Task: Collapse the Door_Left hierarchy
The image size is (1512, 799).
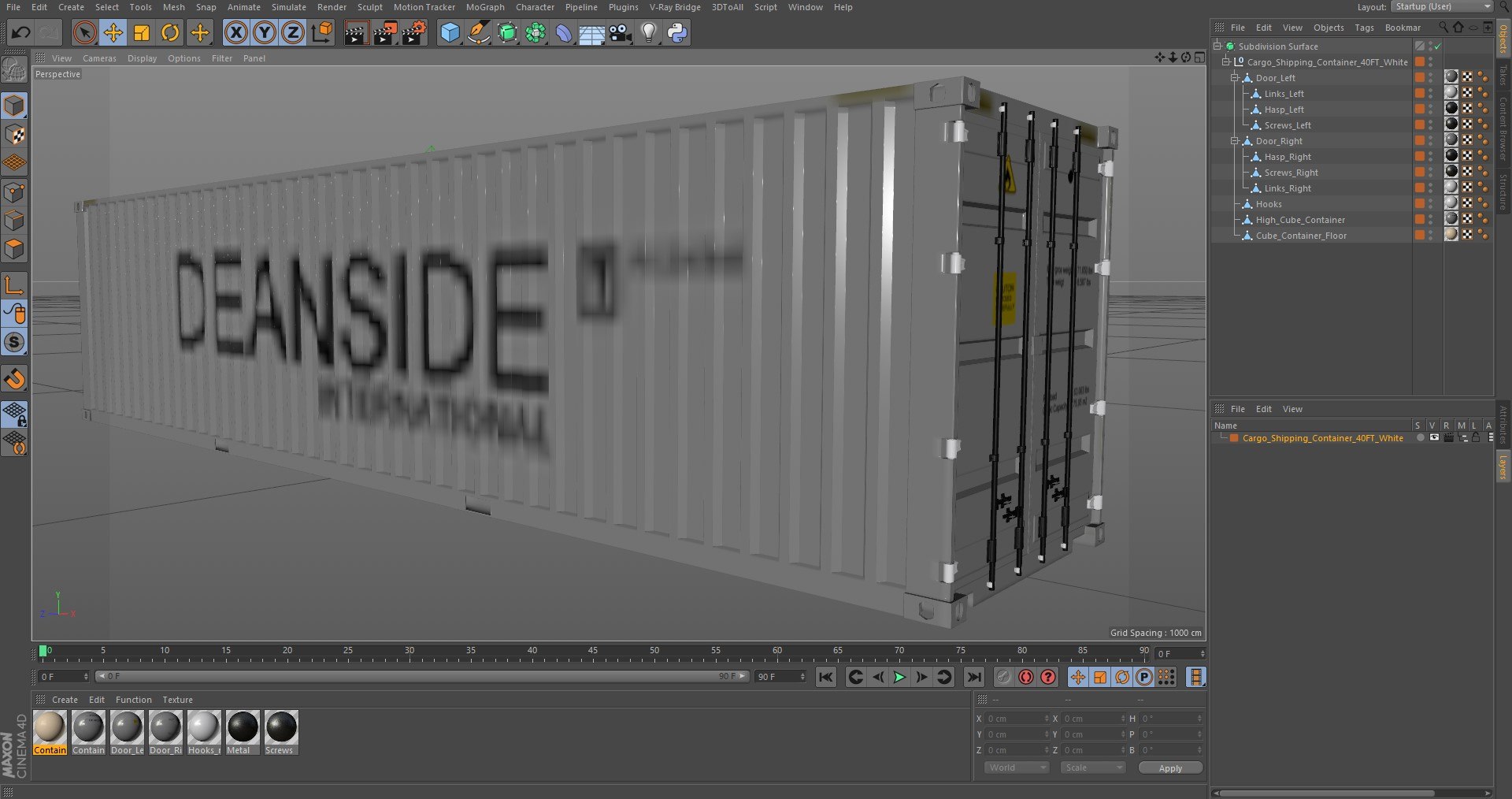Action: coord(1235,77)
